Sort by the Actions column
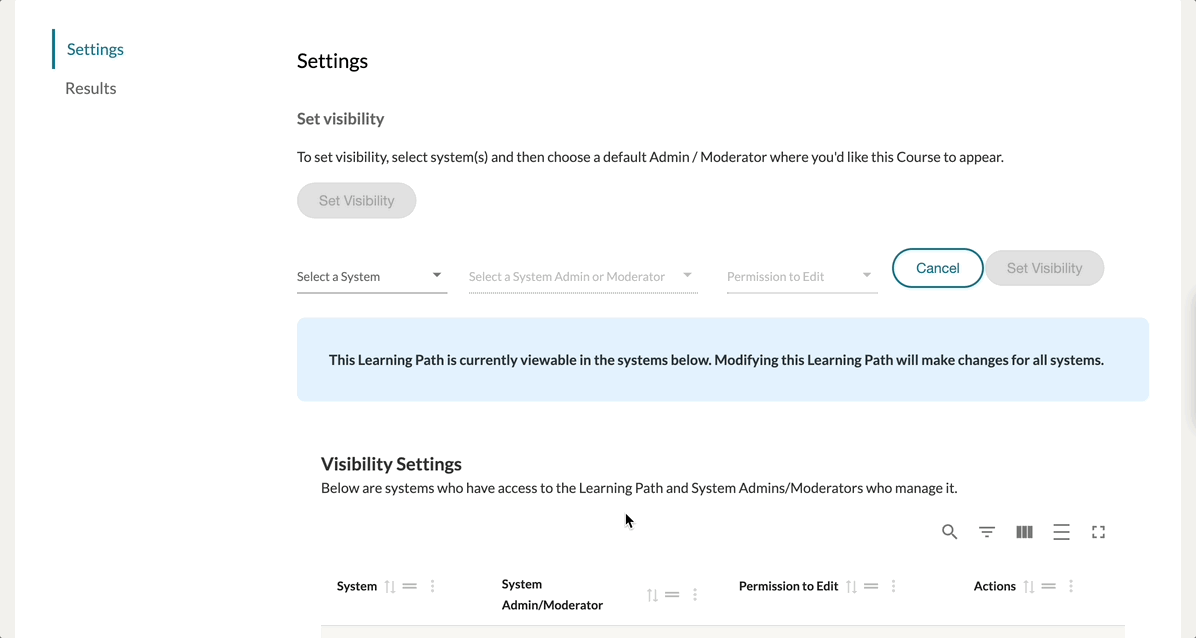The image size is (1196, 638). (1029, 587)
